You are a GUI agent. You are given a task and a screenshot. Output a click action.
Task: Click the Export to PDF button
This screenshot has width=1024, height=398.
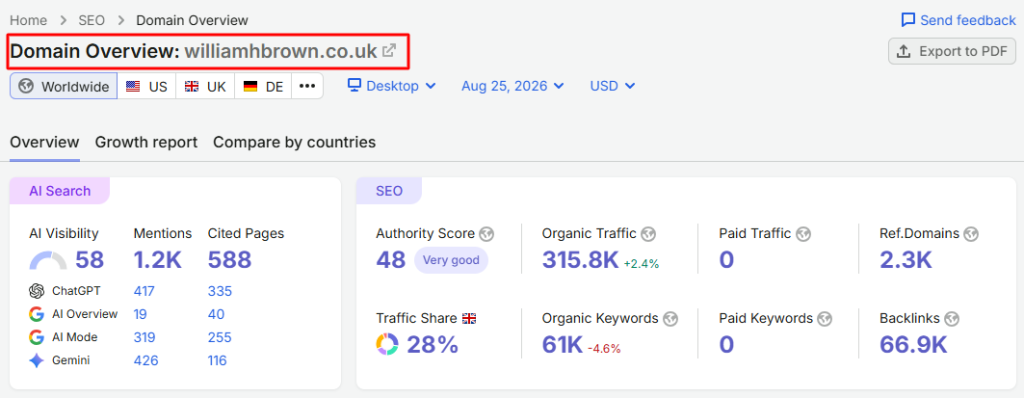pyautogui.click(x=952, y=52)
